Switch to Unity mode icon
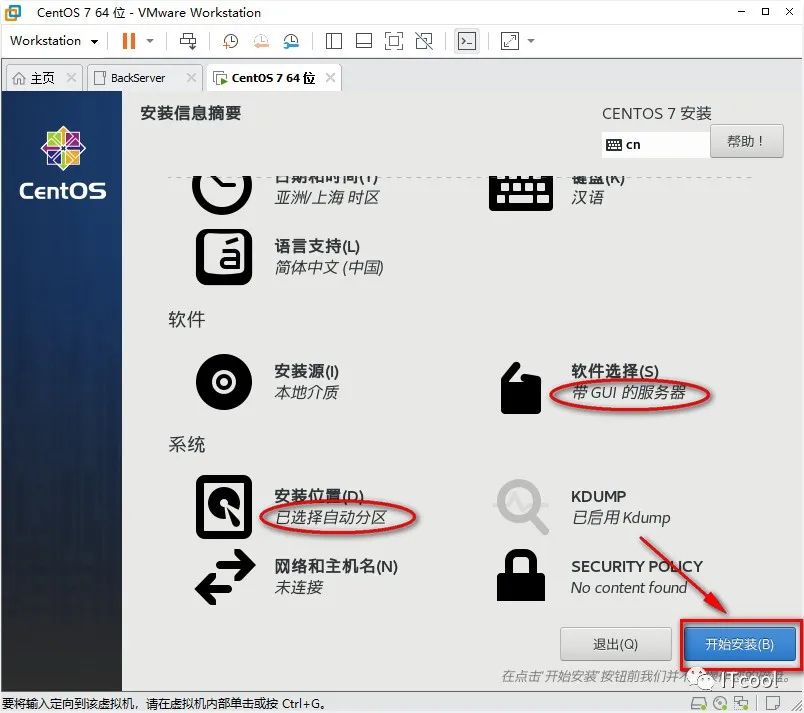Viewport: 804px width, 713px height. (424, 40)
